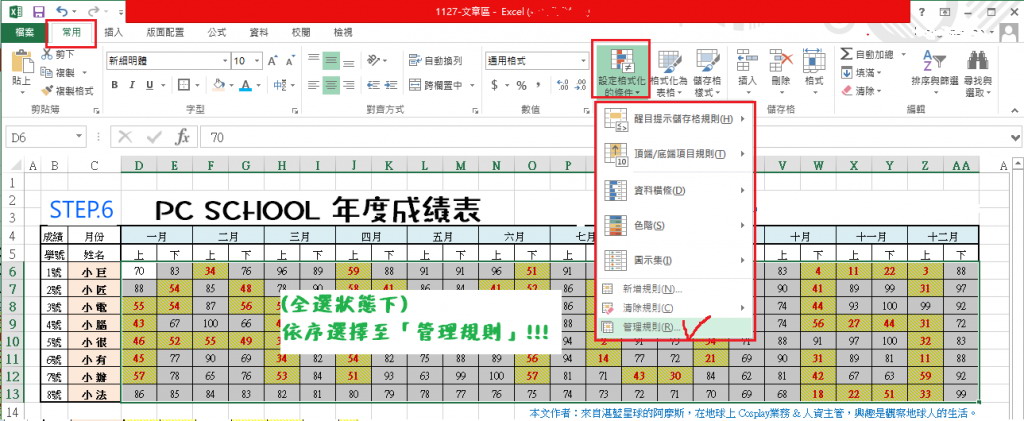Click 格式化為表格 format as table
The height and width of the screenshot is (421, 1024).
669,72
